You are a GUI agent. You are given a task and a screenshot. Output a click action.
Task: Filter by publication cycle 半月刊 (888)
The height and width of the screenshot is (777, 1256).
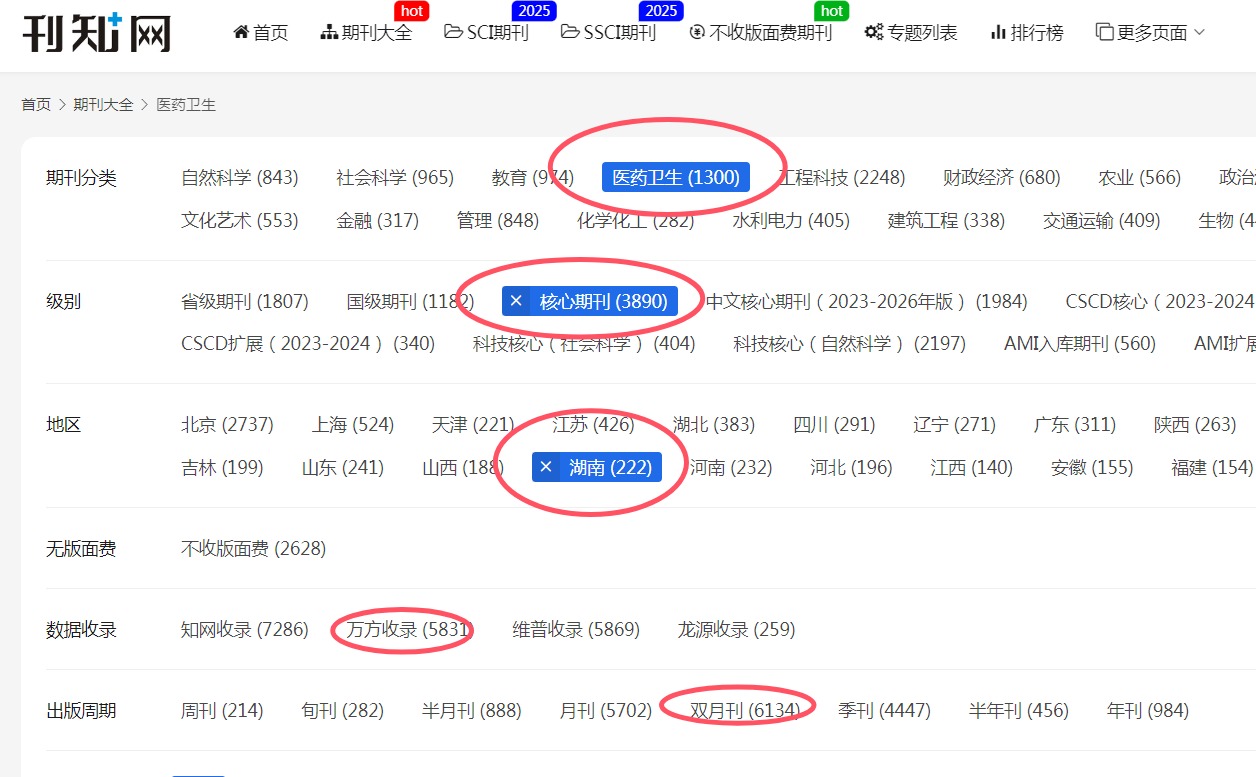point(472,710)
